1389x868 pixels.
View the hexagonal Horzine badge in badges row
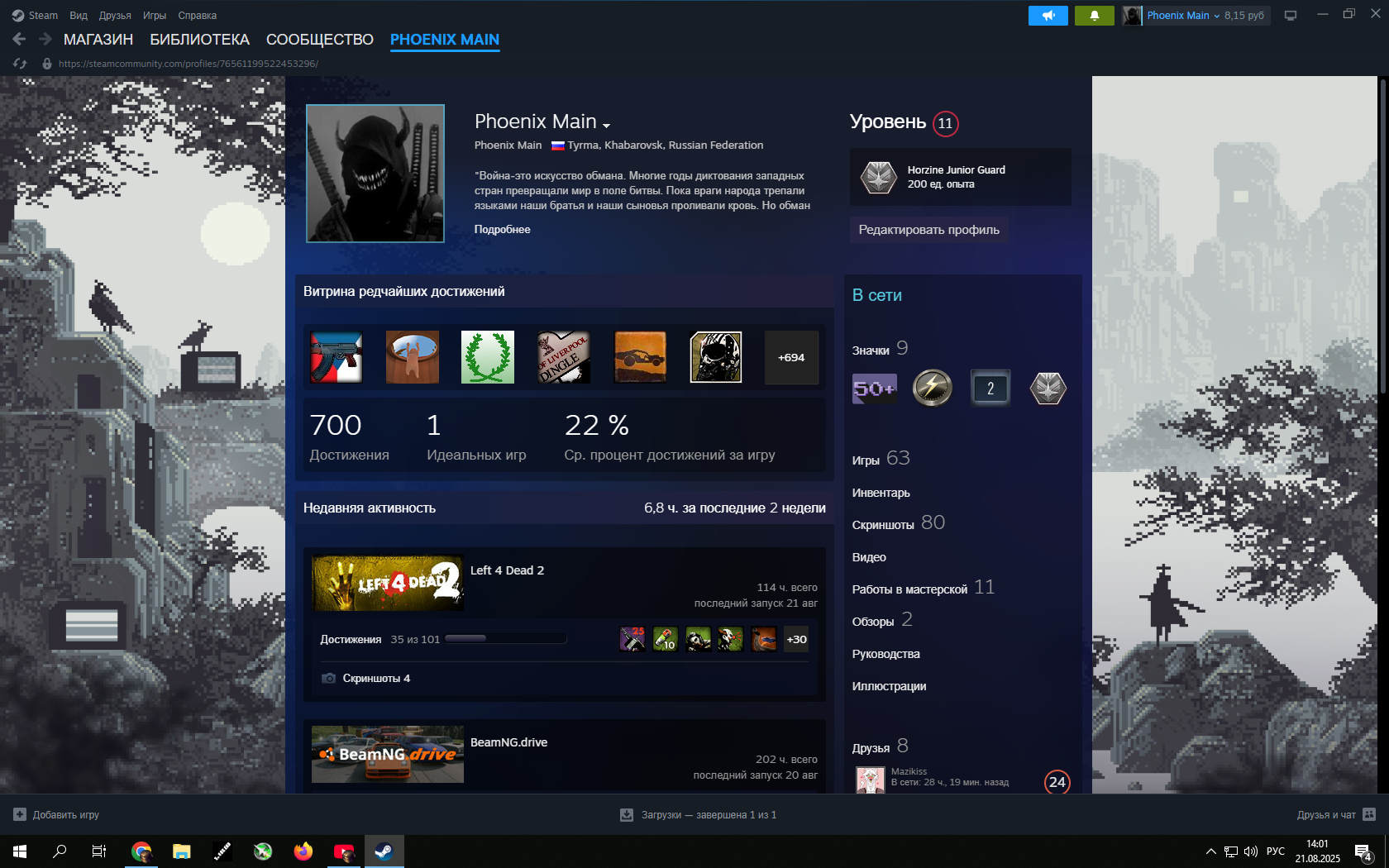[x=1048, y=388]
